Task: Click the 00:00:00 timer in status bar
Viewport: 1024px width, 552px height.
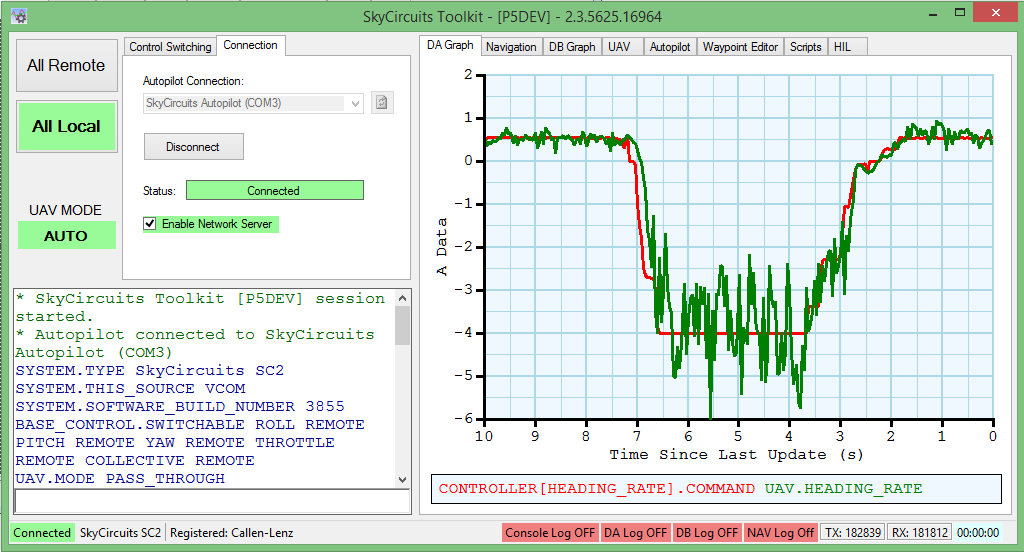Action: 978,533
